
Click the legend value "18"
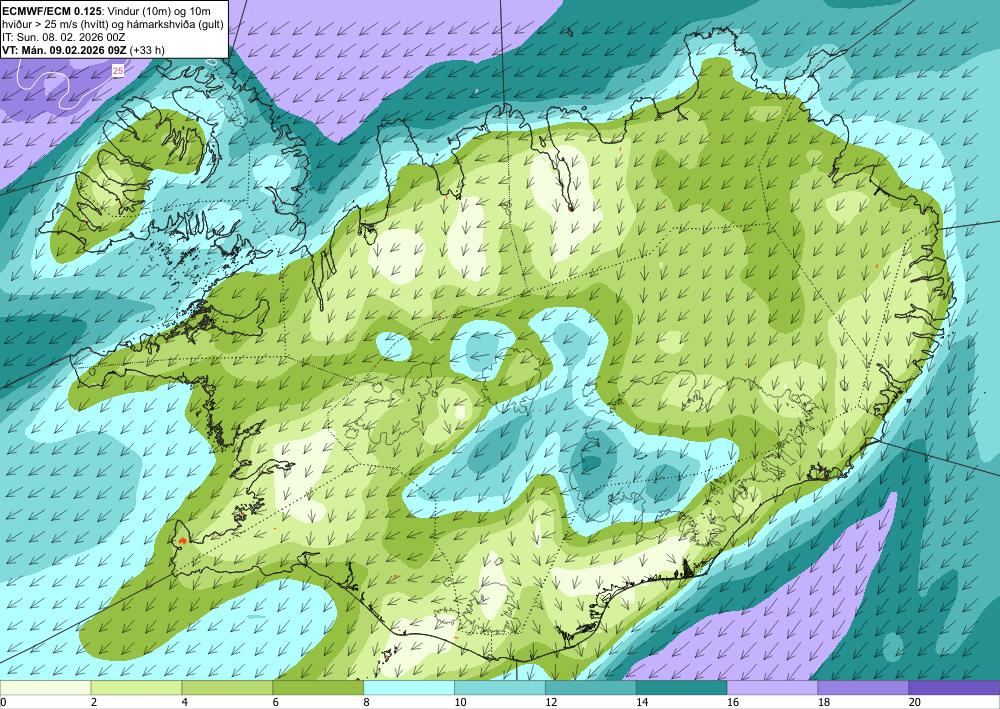823,702
